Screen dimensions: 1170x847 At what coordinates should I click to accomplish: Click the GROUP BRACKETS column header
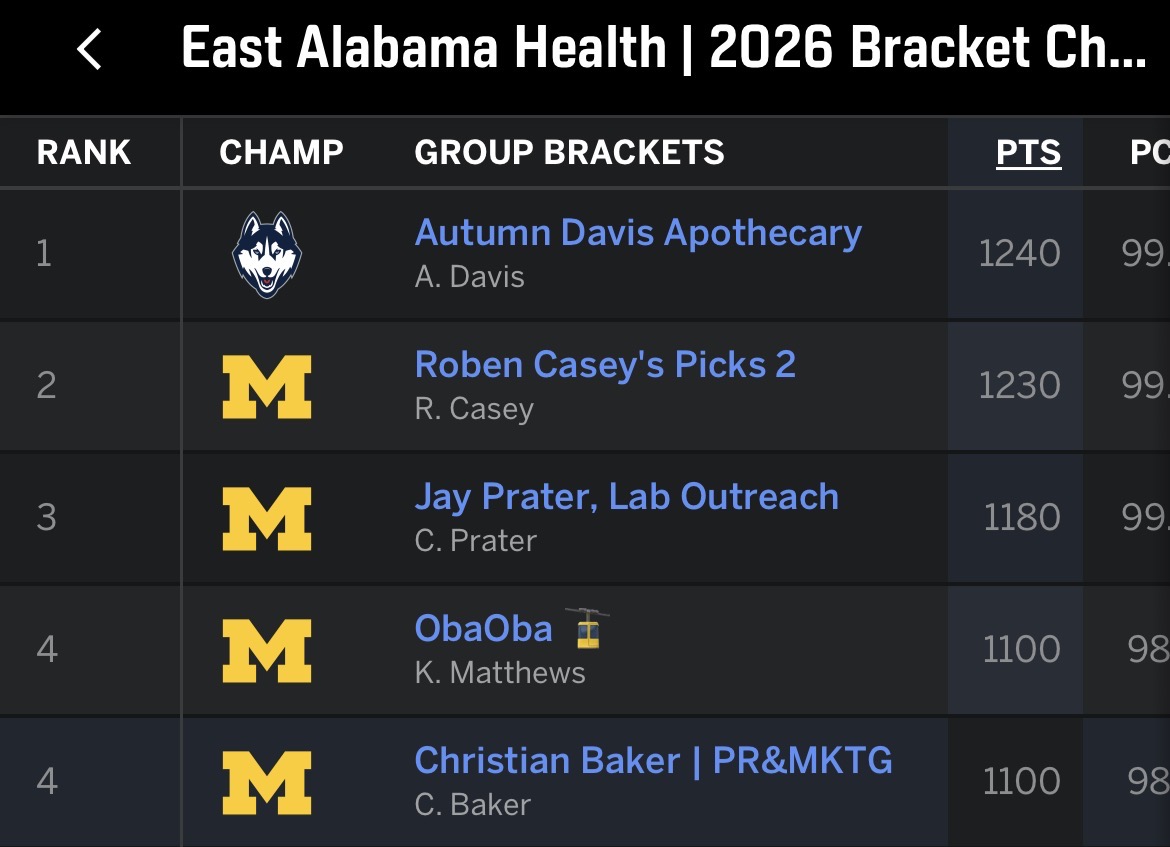coord(569,152)
